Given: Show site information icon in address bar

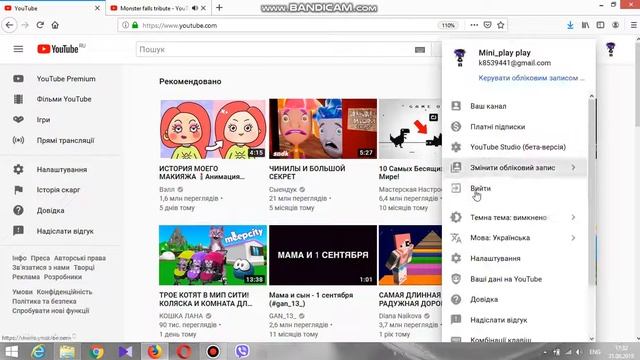Looking at the screenshot, I should pos(125,25).
